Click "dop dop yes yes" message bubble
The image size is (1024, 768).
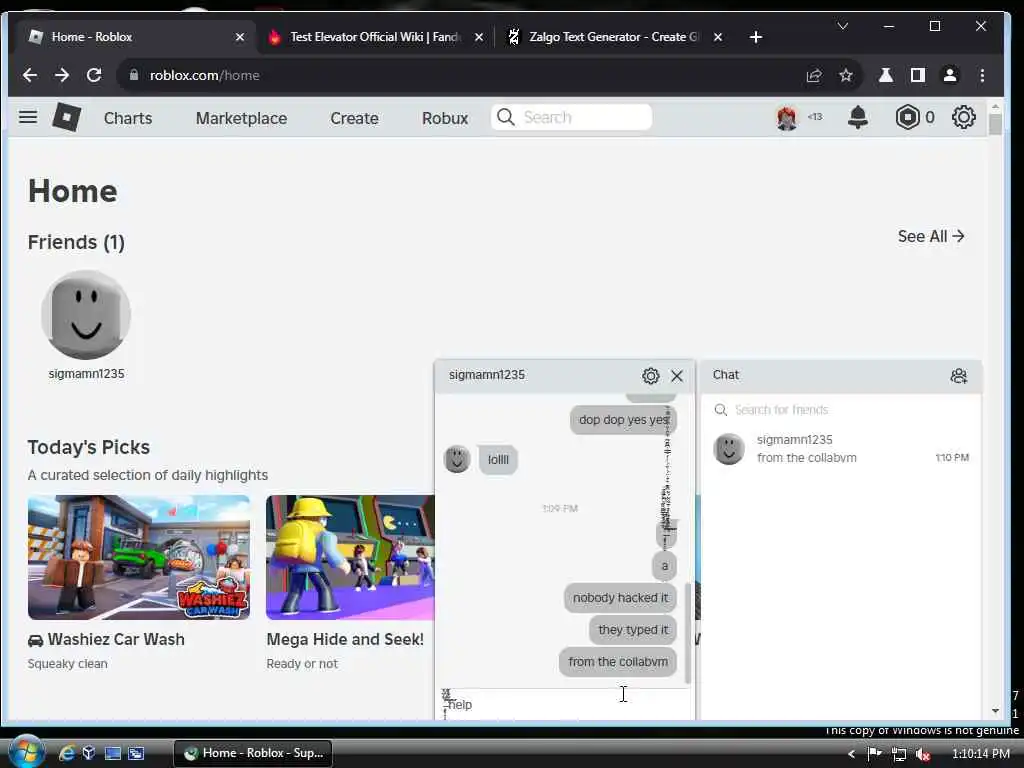click(623, 420)
